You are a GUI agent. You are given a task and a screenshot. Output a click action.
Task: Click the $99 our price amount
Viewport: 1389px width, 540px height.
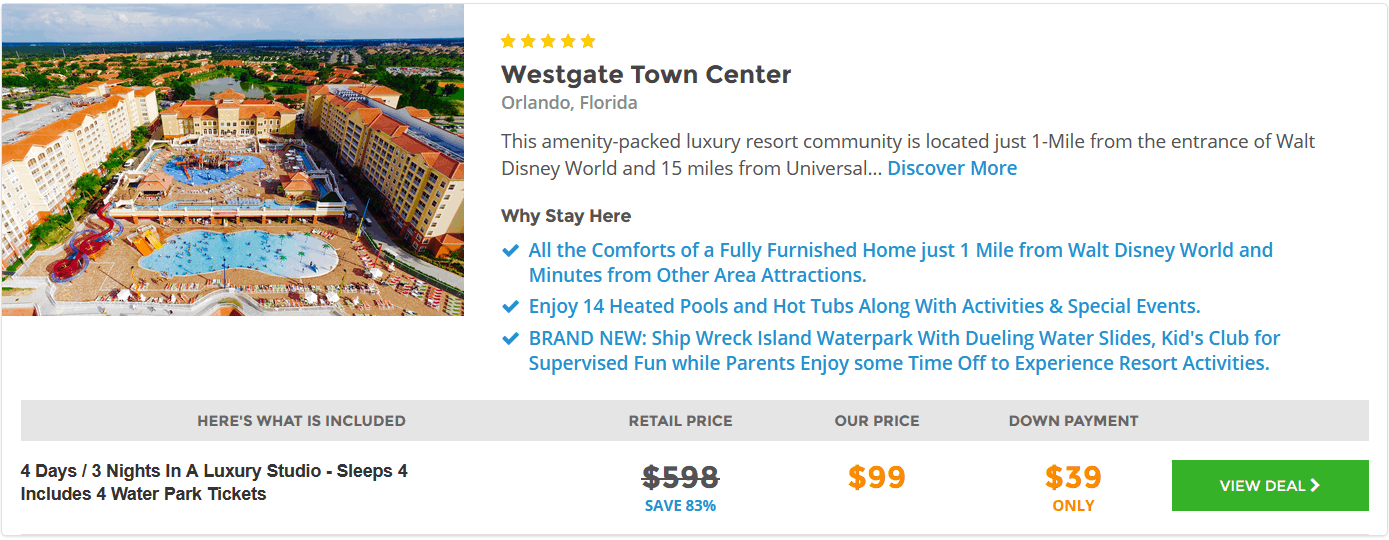click(x=877, y=477)
